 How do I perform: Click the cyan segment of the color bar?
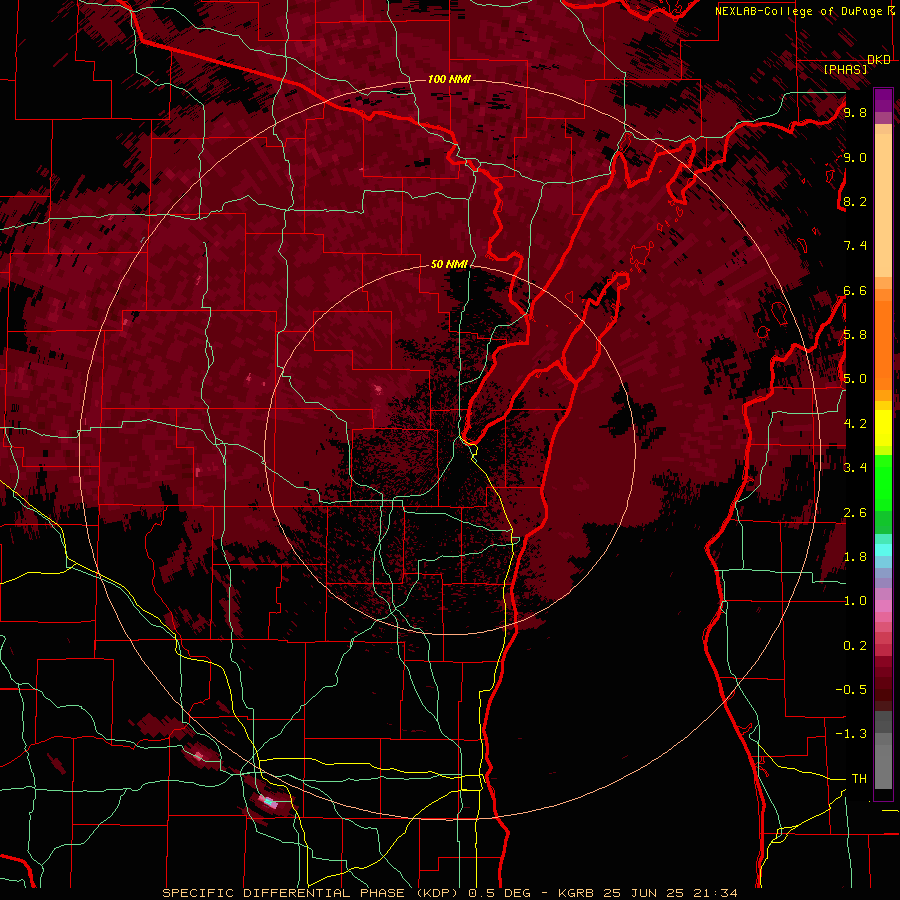(x=883, y=549)
